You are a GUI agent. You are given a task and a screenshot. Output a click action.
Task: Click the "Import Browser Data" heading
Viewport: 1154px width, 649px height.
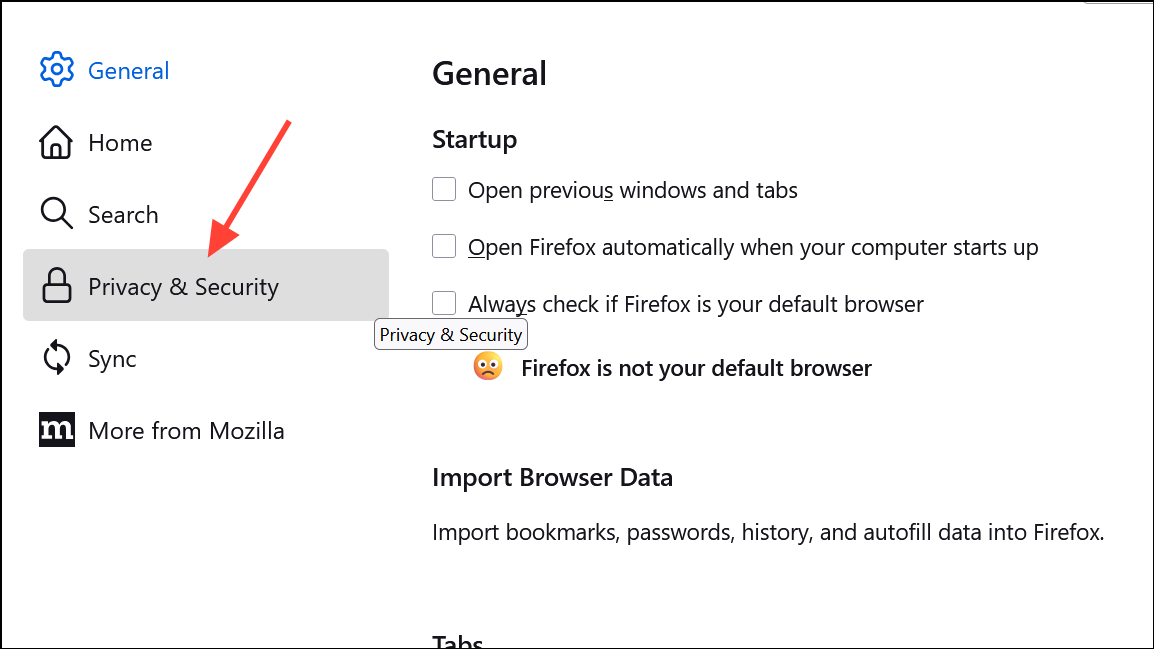pos(552,477)
